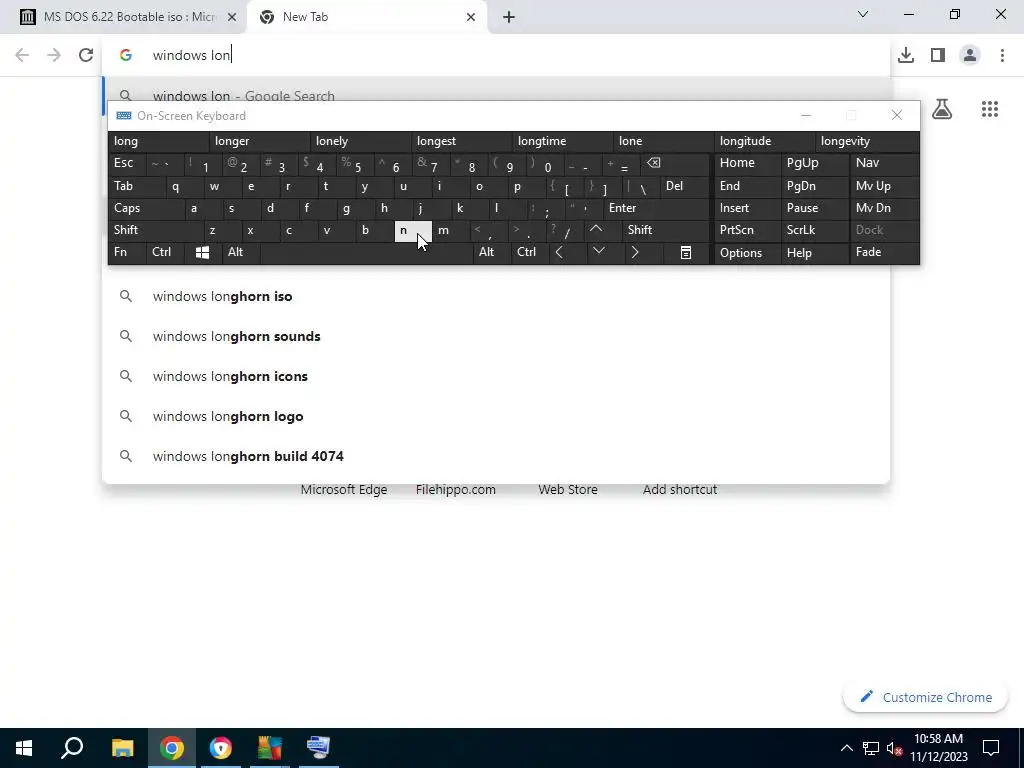Toggle Chrome side panel icon
This screenshot has height=768, width=1024.
938,55
